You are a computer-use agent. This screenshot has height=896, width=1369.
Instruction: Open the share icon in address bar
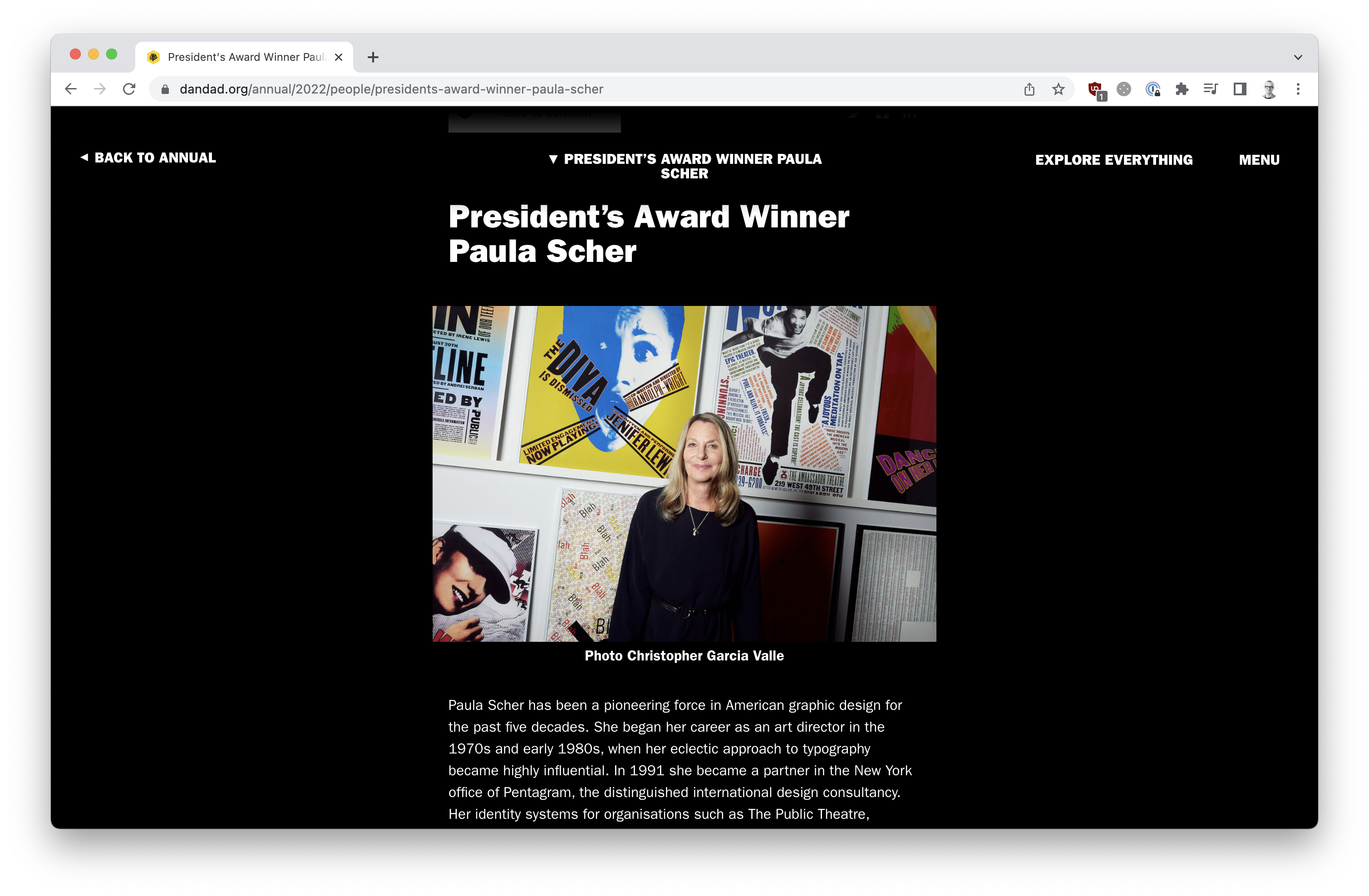(1029, 89)
